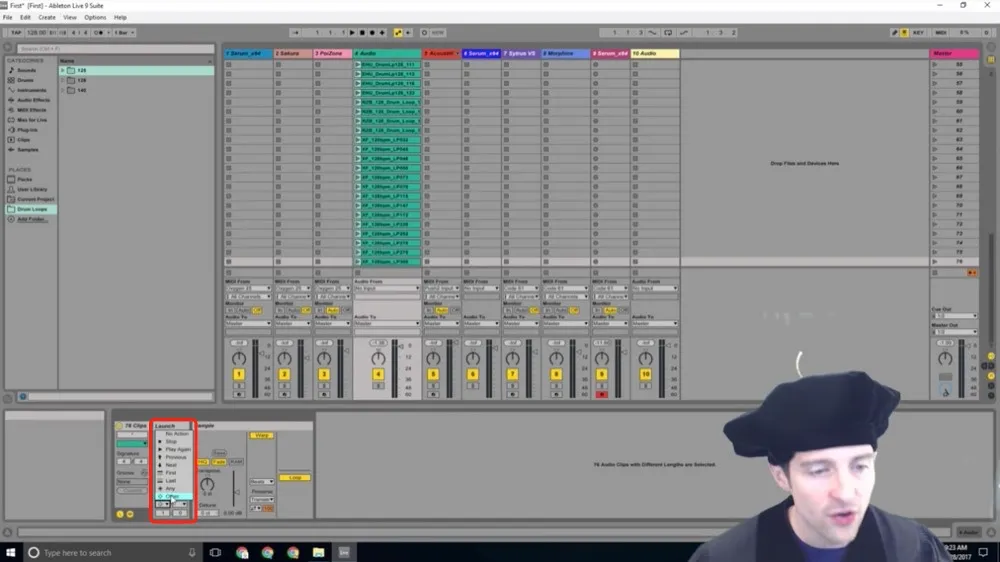
Task: Open the View menu
Action: (x=70, y=17)
